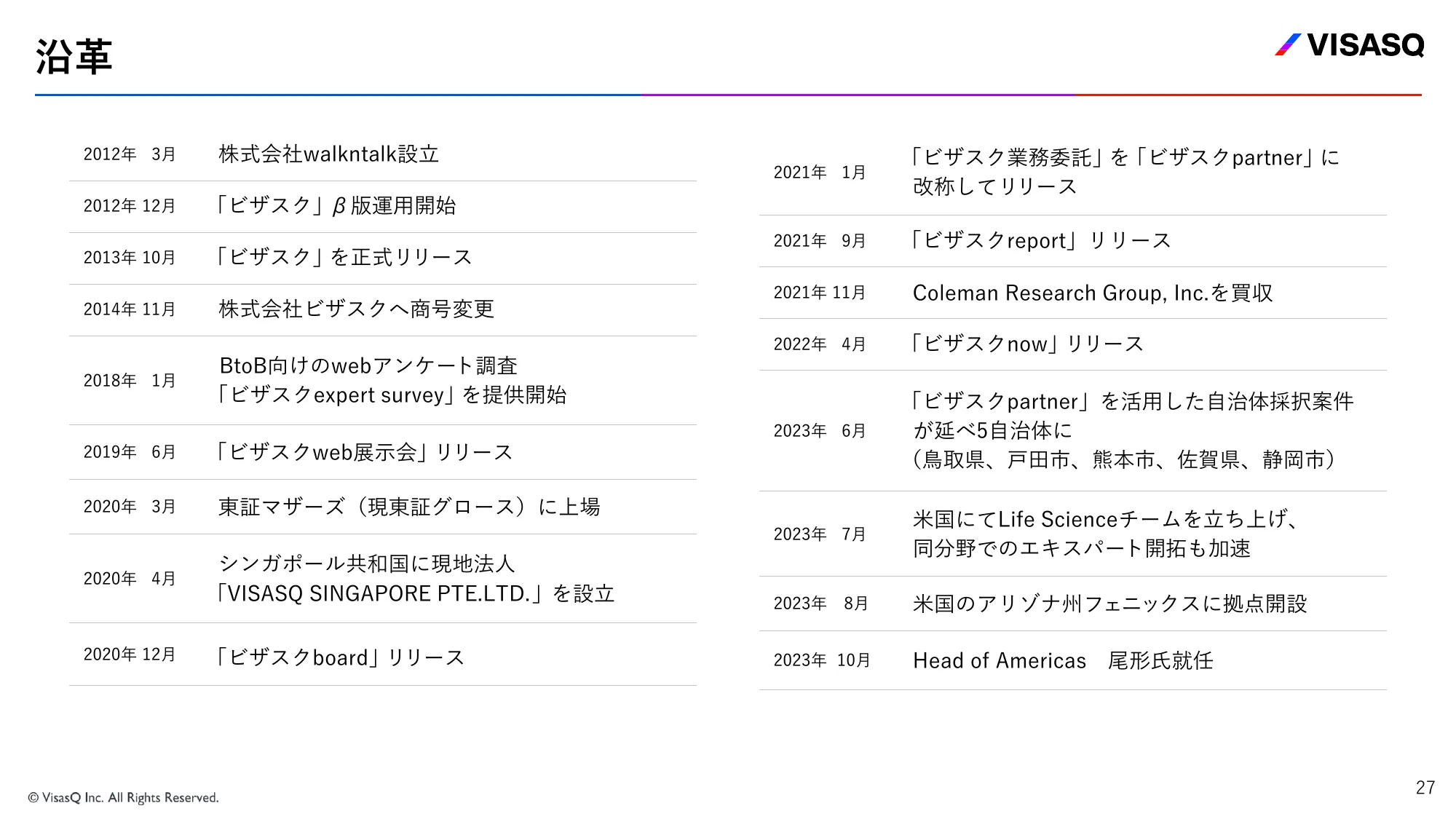The image size is (1456, 819).
Task: Click the date 2021年 9月
Action: click(820, 241)
